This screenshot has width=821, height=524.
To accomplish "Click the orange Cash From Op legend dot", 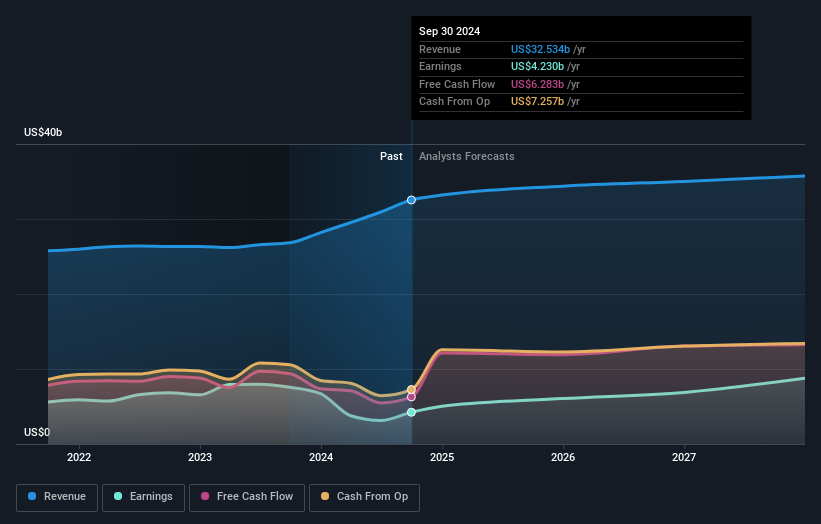I will coord(325,496).
